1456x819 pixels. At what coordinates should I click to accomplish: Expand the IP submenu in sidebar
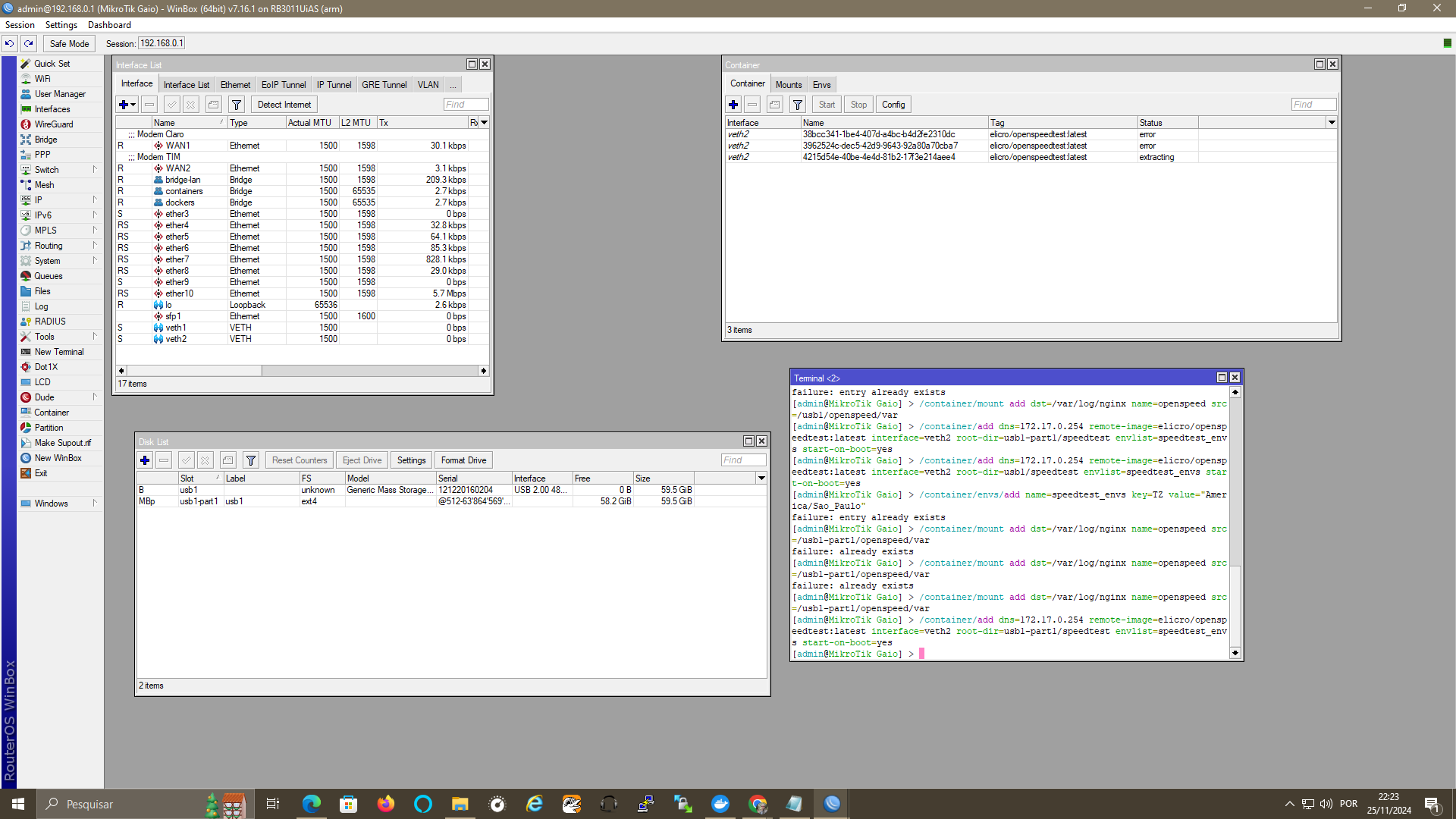[39, 200]
